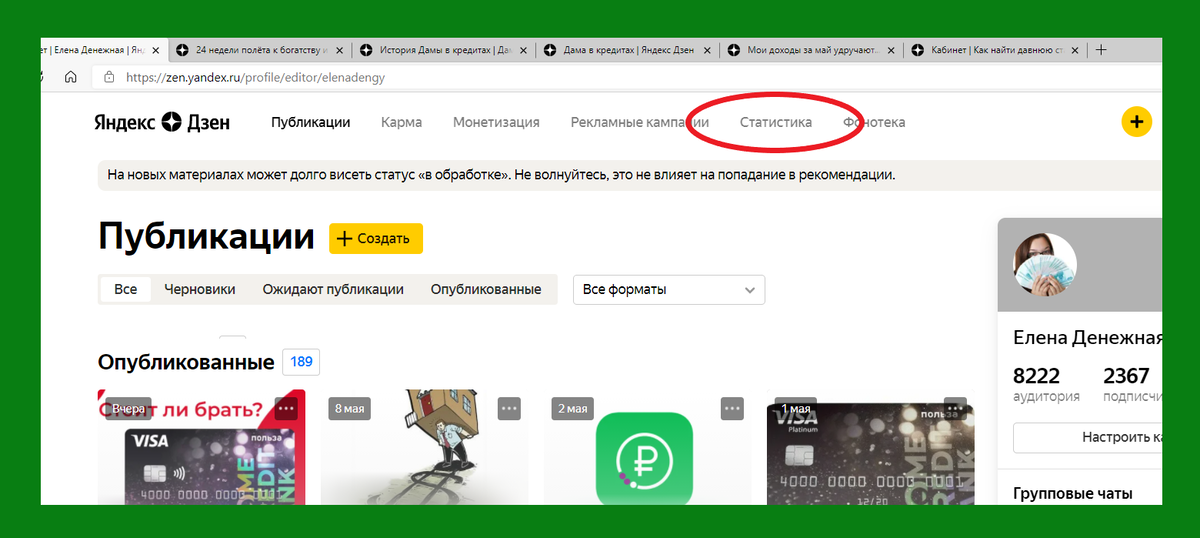Click the yellow round plus button

1136,122
